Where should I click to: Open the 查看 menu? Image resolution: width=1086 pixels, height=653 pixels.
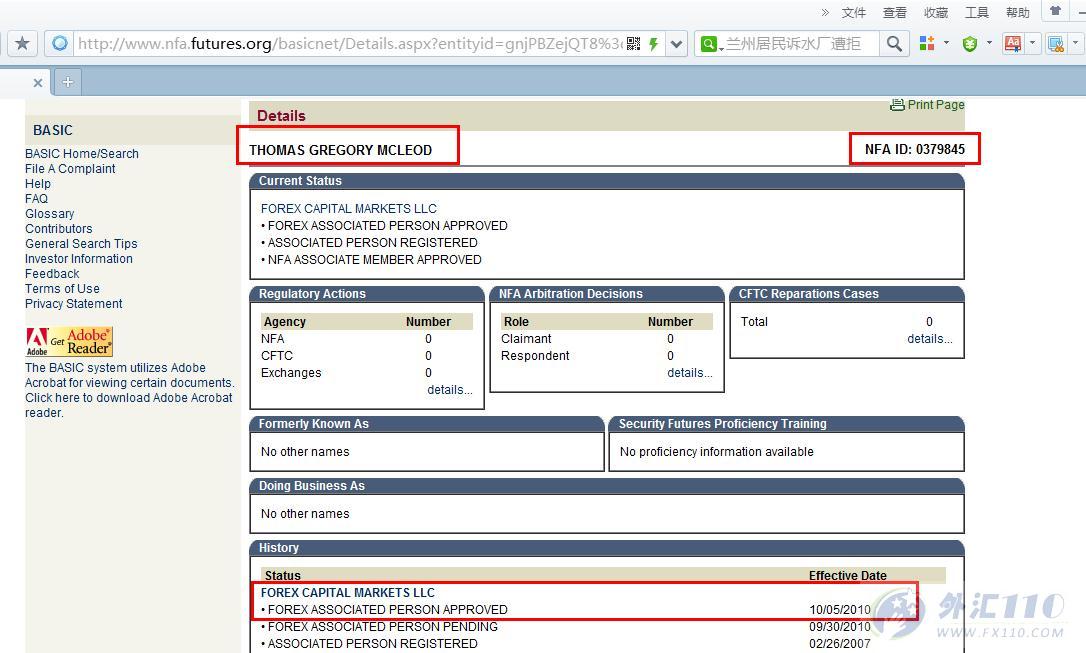point(894,12)
